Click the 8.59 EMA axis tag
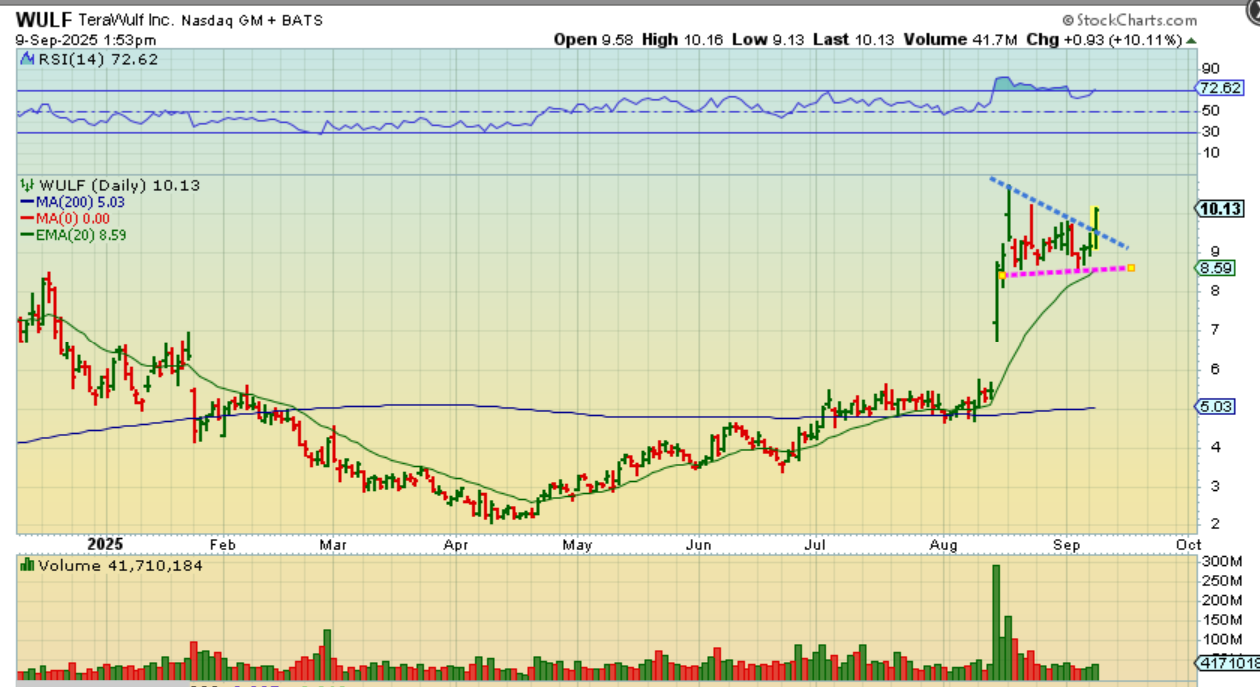 (1218, 268)
